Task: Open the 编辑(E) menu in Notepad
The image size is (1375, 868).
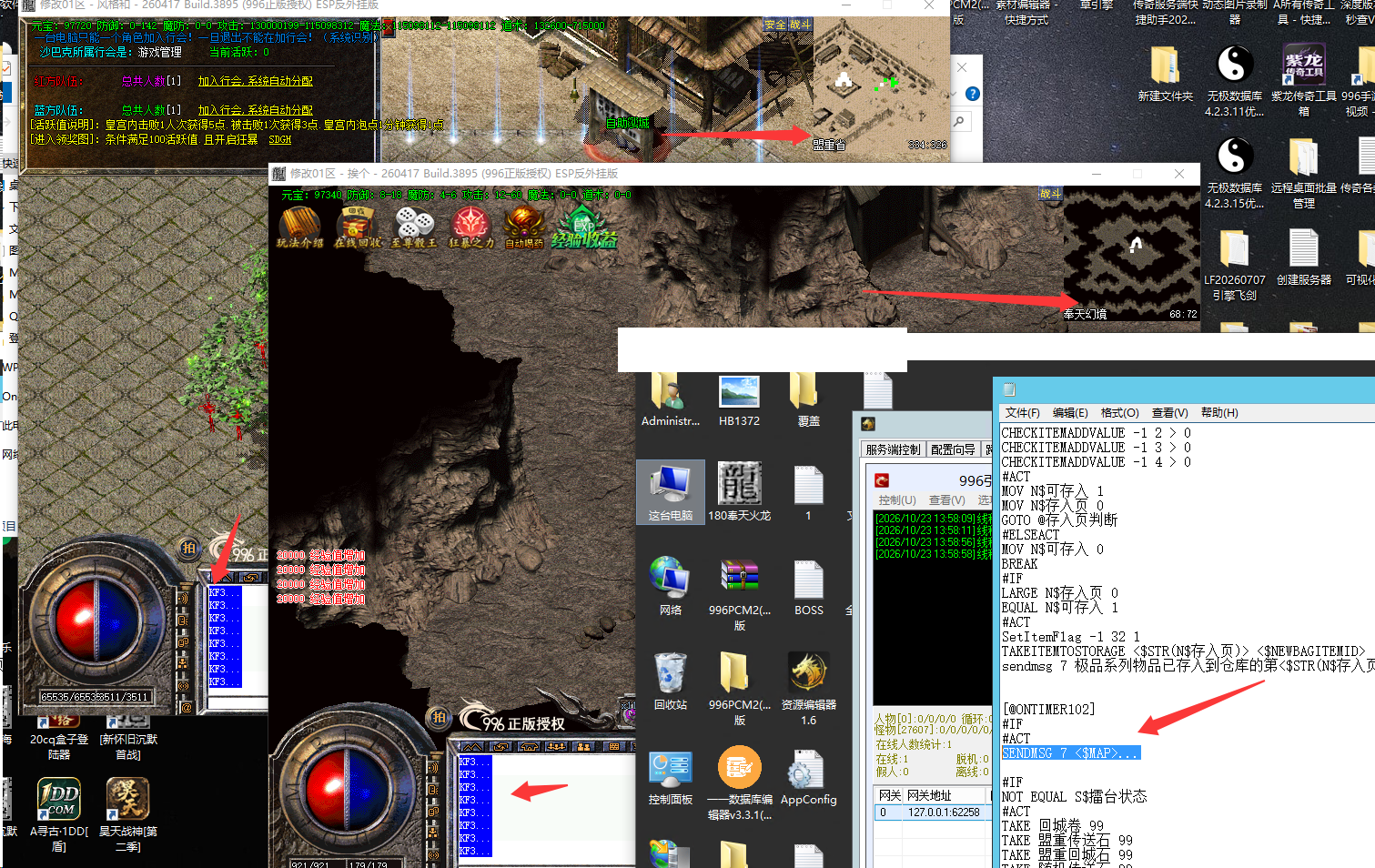Action: click(1070, 413)
